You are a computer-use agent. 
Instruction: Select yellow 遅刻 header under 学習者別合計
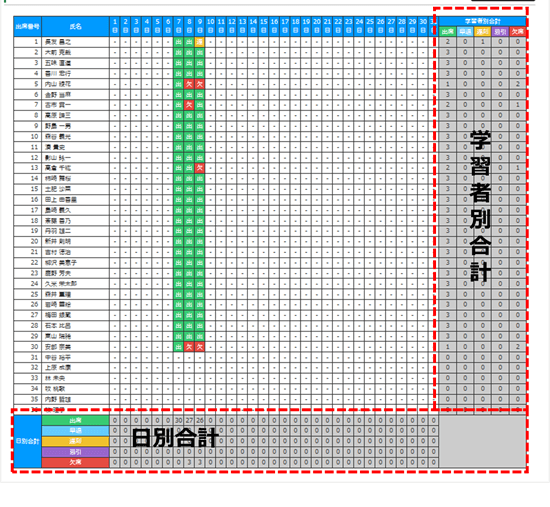pyautogui.click(x=483, y=32)
